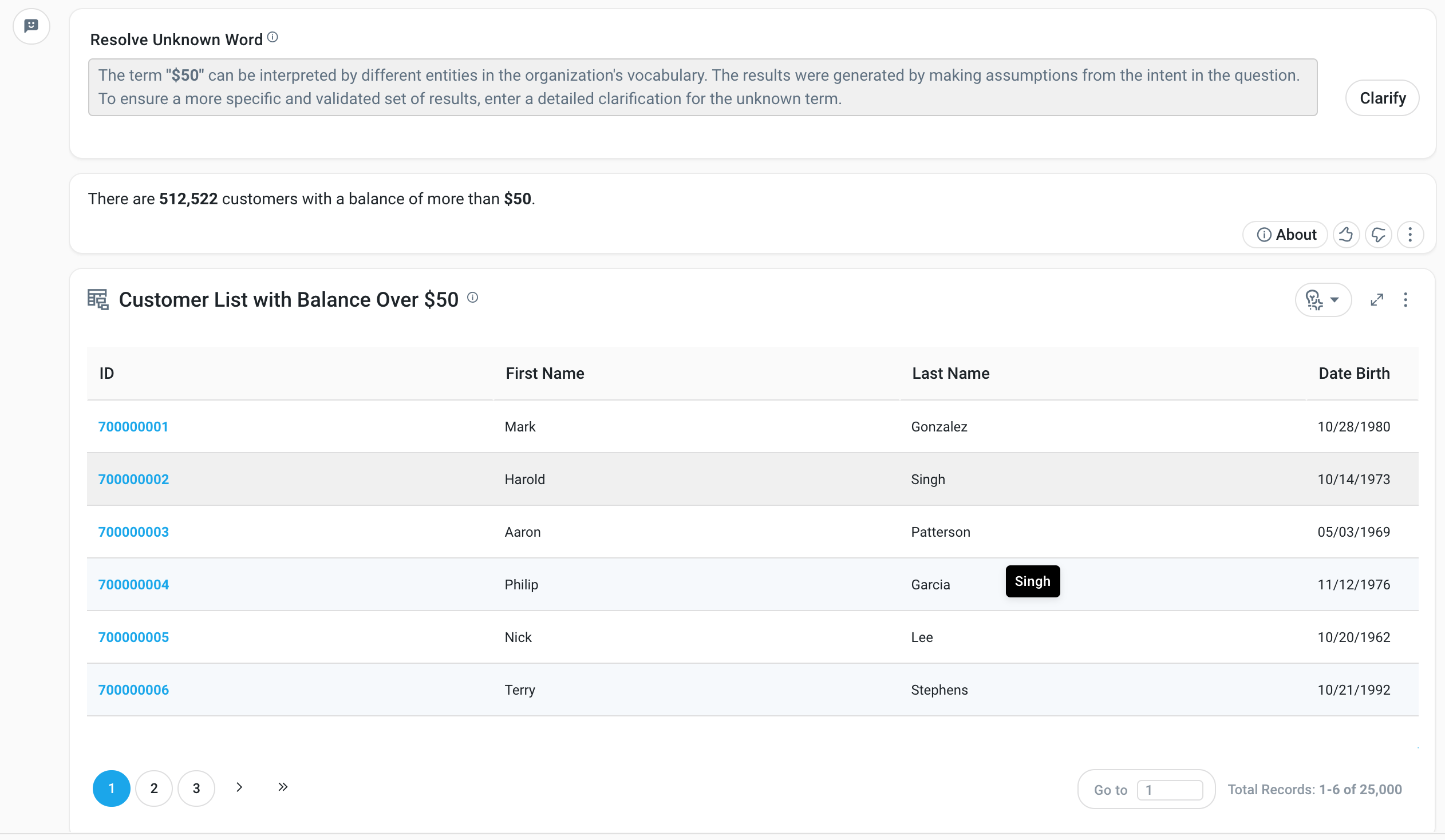The height and width of the screenshot is (840, 1445).
Task: Click the info icon beside "Resolve Unknown Word"
Action: pyautogui.click(x=273, y=37)
